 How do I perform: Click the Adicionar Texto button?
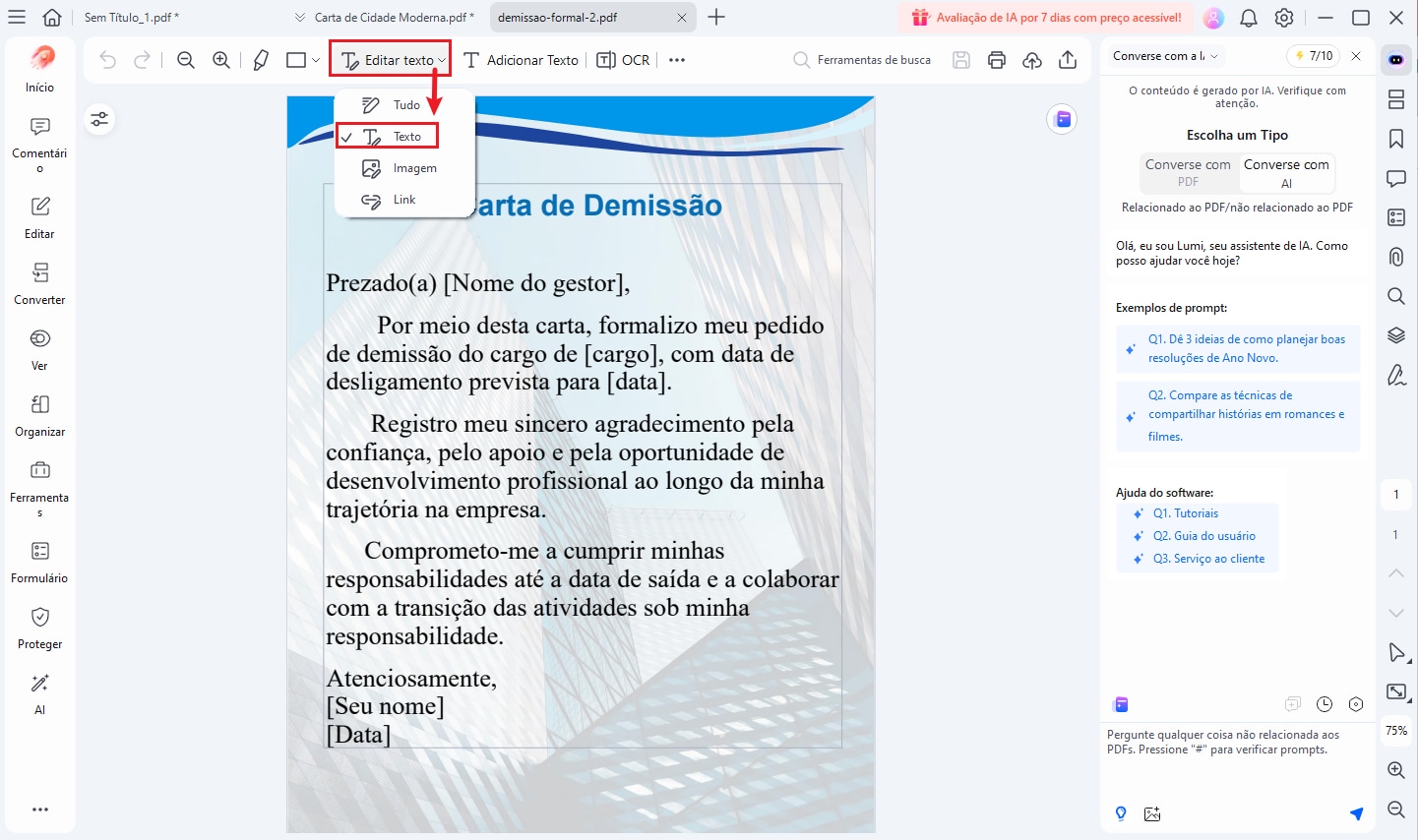pyautogui.click(x=521, y=60)
